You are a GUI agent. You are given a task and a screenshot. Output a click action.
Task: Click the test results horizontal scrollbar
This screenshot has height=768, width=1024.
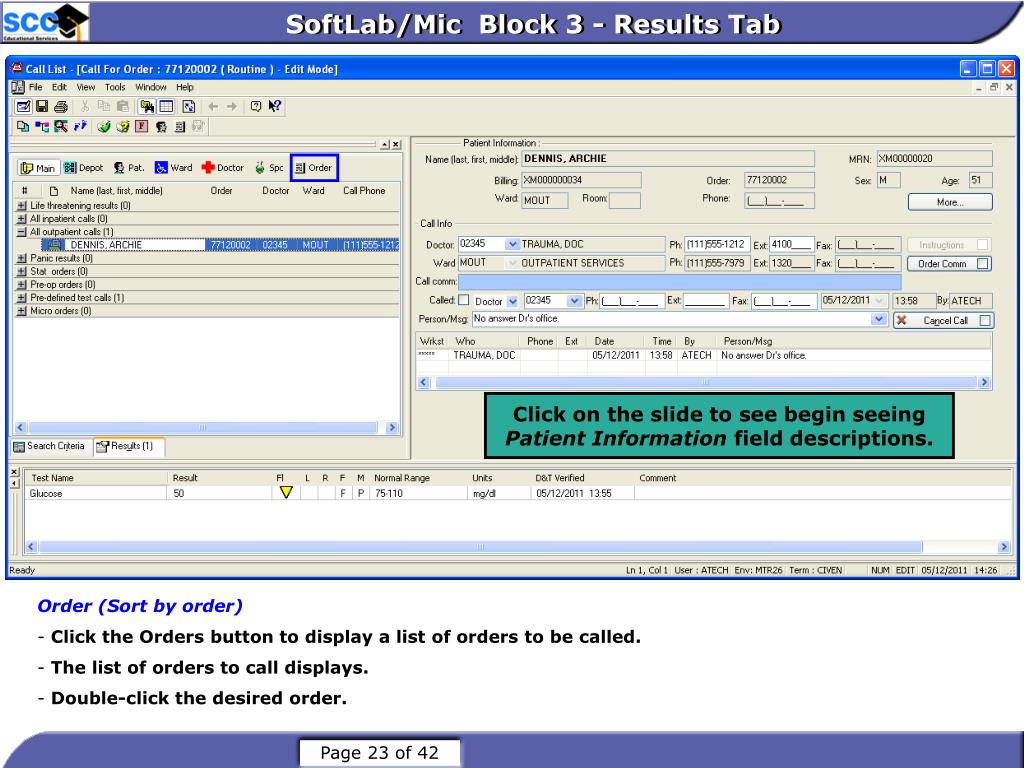(517, 547)
